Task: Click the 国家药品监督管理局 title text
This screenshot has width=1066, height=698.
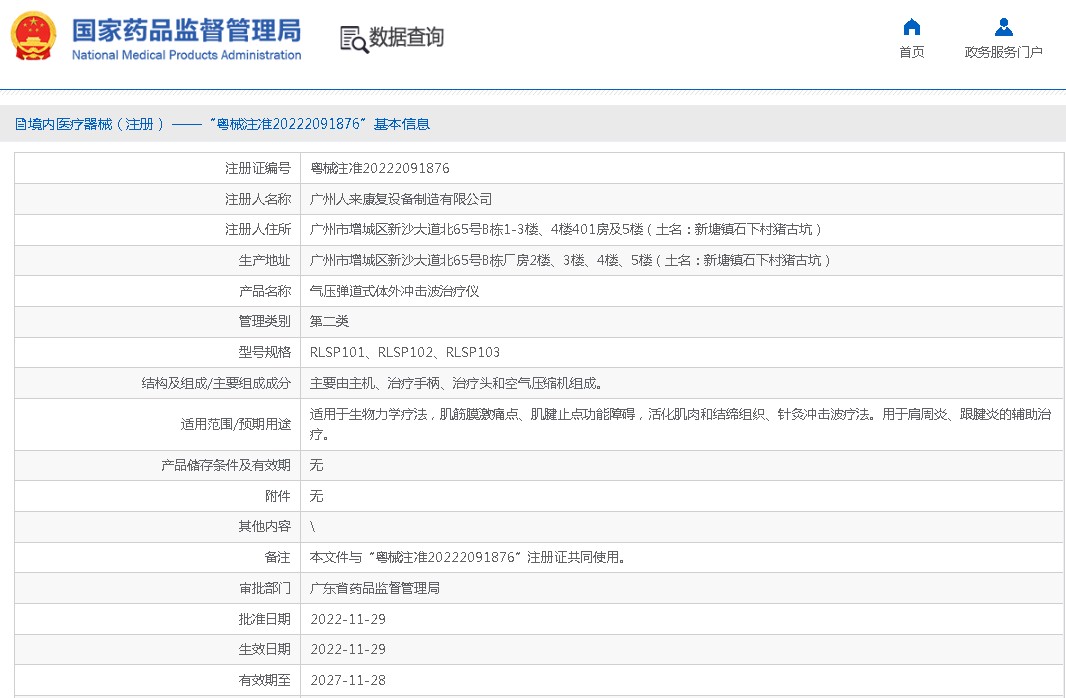Action: pos(186,29)
